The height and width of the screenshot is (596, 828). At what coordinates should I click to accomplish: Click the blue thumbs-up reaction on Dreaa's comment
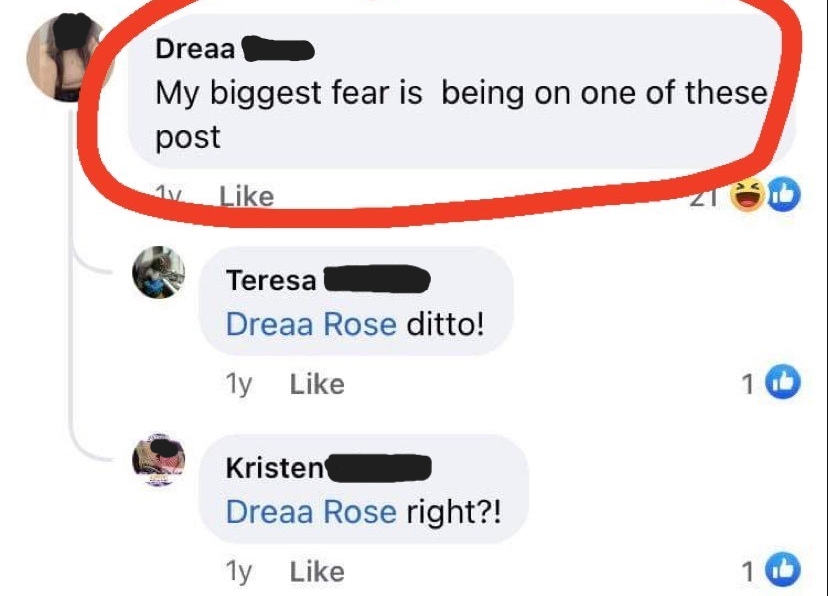pyautogui.click(x=784, y=195)
